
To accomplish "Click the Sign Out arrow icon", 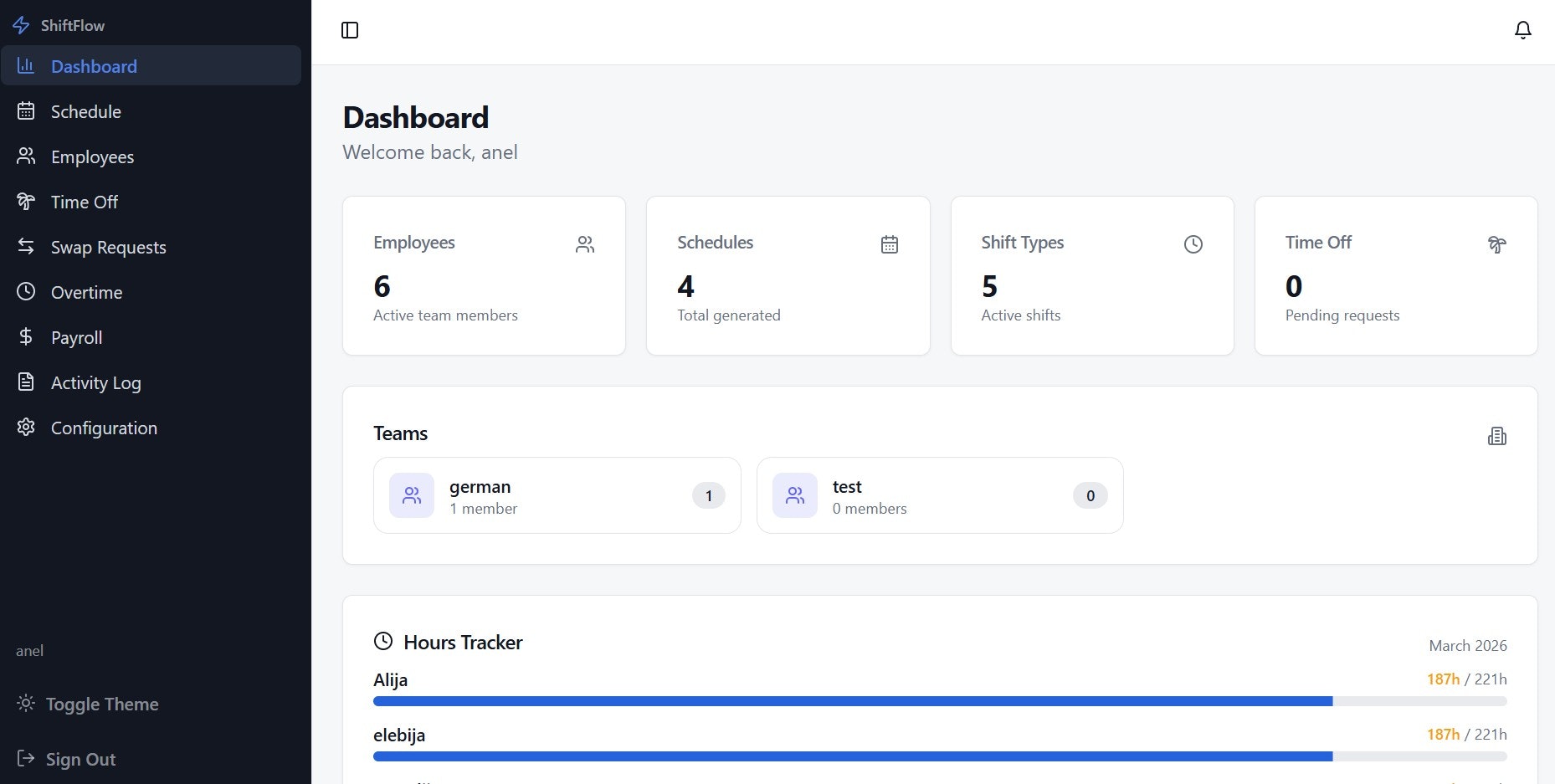I will click(26, 758).
